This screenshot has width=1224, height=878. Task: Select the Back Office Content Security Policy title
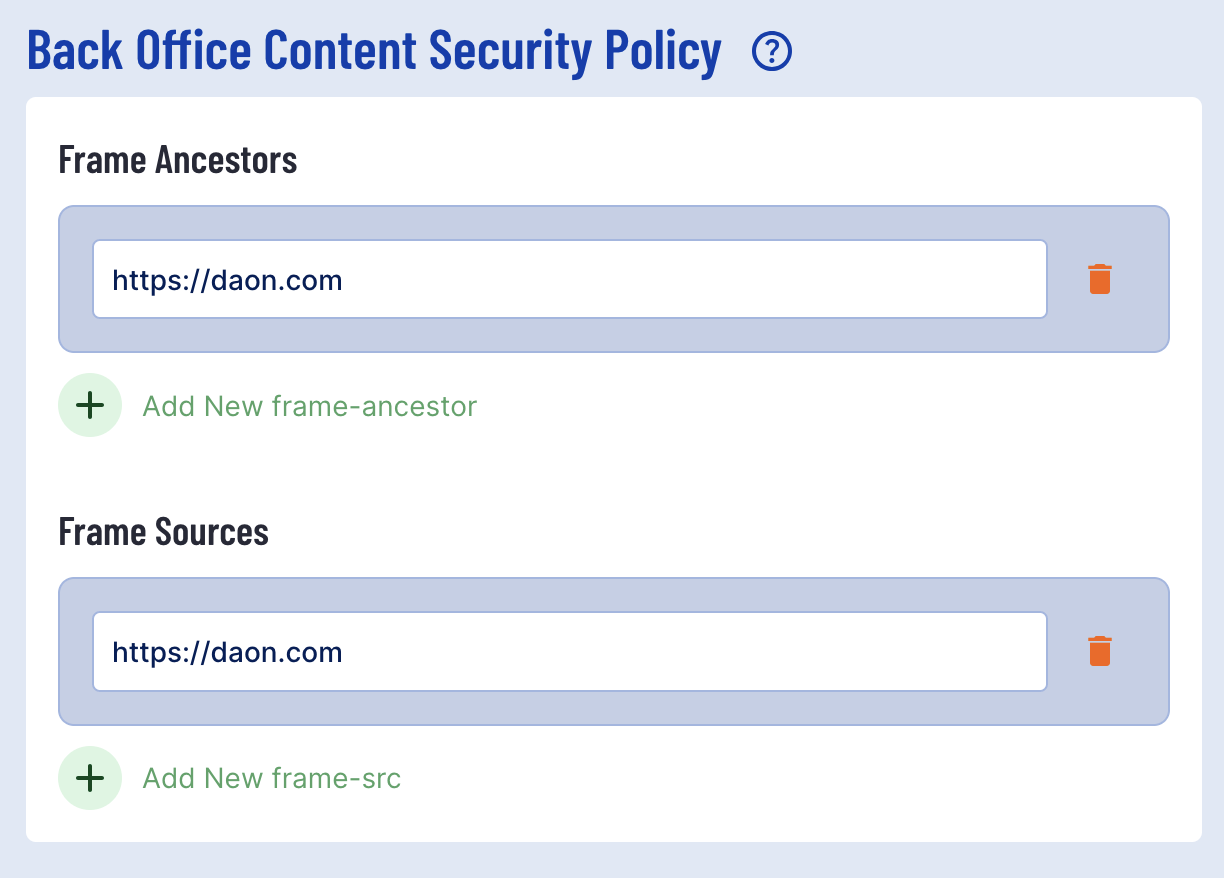[374, 51]
